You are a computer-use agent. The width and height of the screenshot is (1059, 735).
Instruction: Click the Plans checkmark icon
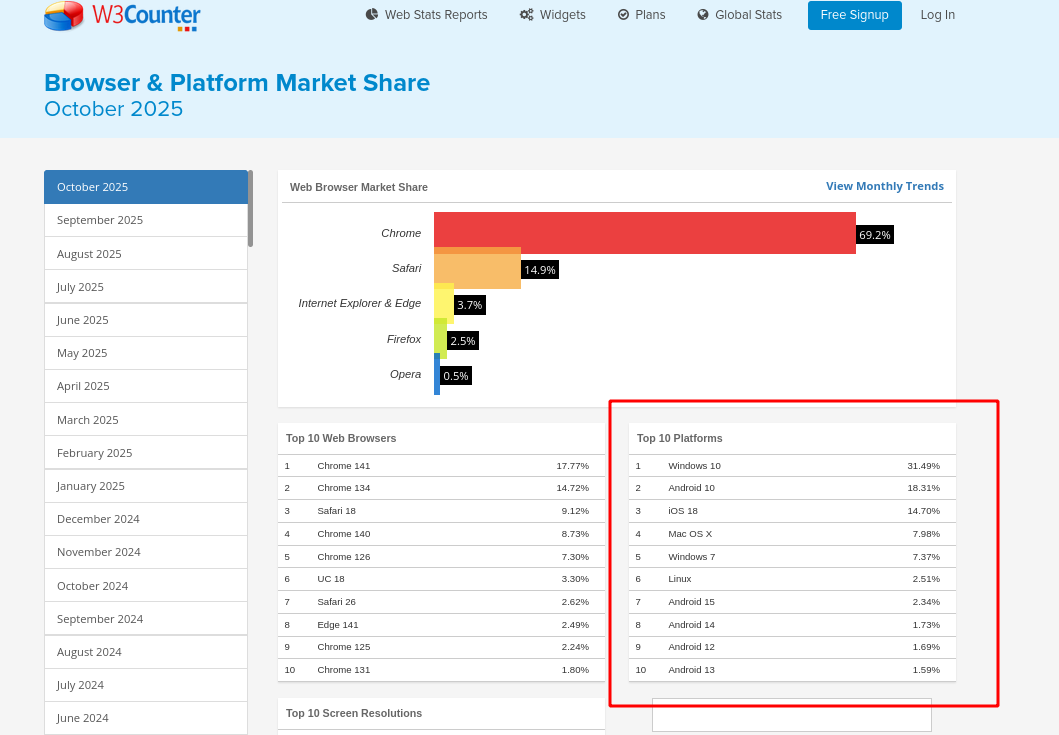(x=624, y=15)
